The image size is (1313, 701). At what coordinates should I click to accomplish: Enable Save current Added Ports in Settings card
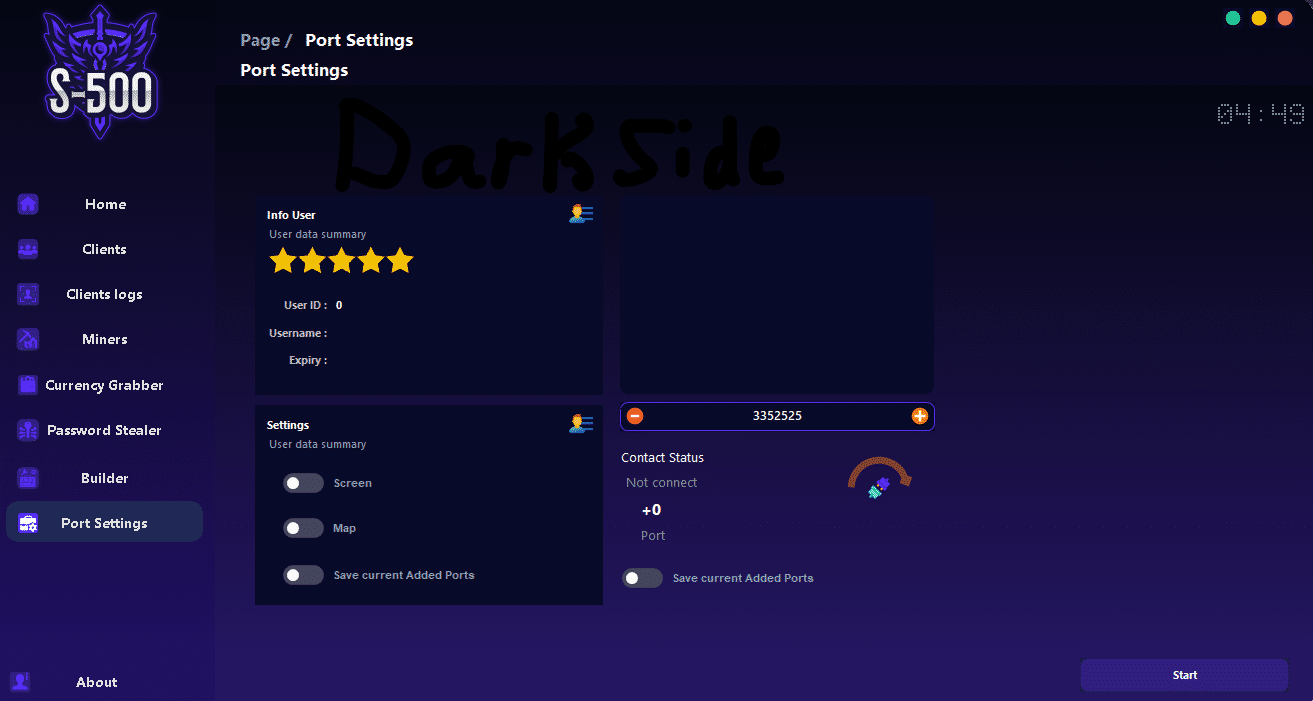point(303,575)
